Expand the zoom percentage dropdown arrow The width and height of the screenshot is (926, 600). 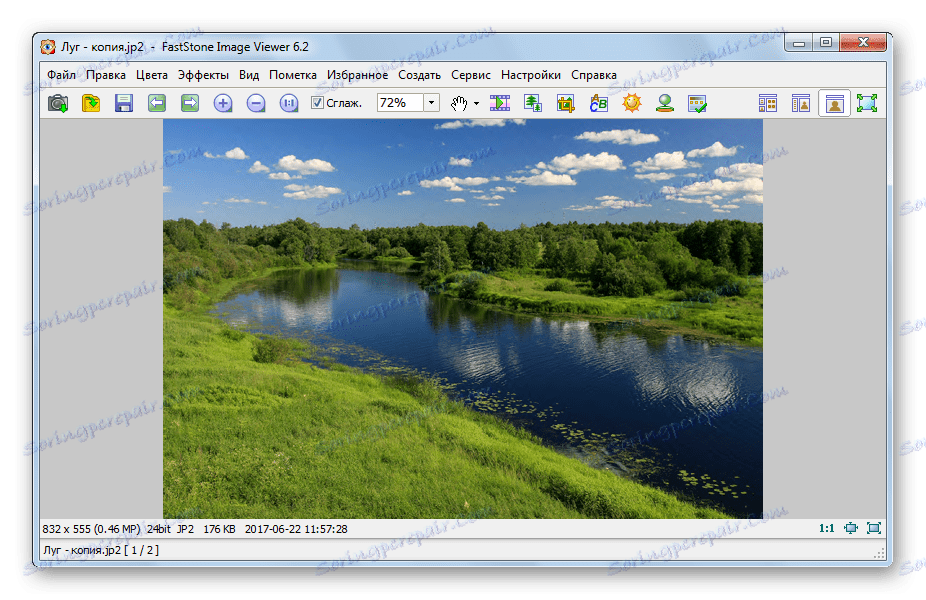[x=432, y=103]
